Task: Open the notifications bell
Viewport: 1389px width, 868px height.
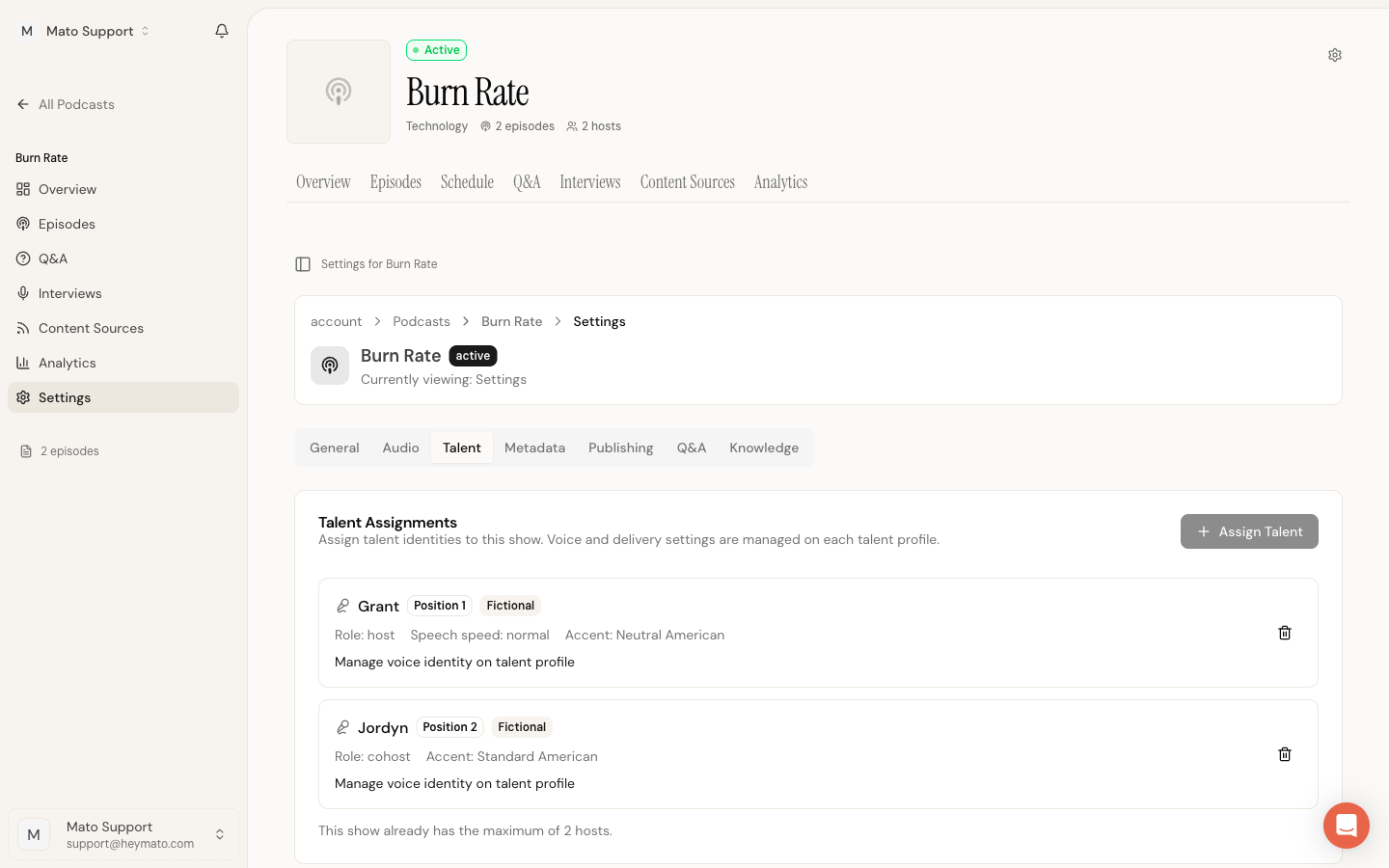Action: pyautogui.click(x=222, y=31)
